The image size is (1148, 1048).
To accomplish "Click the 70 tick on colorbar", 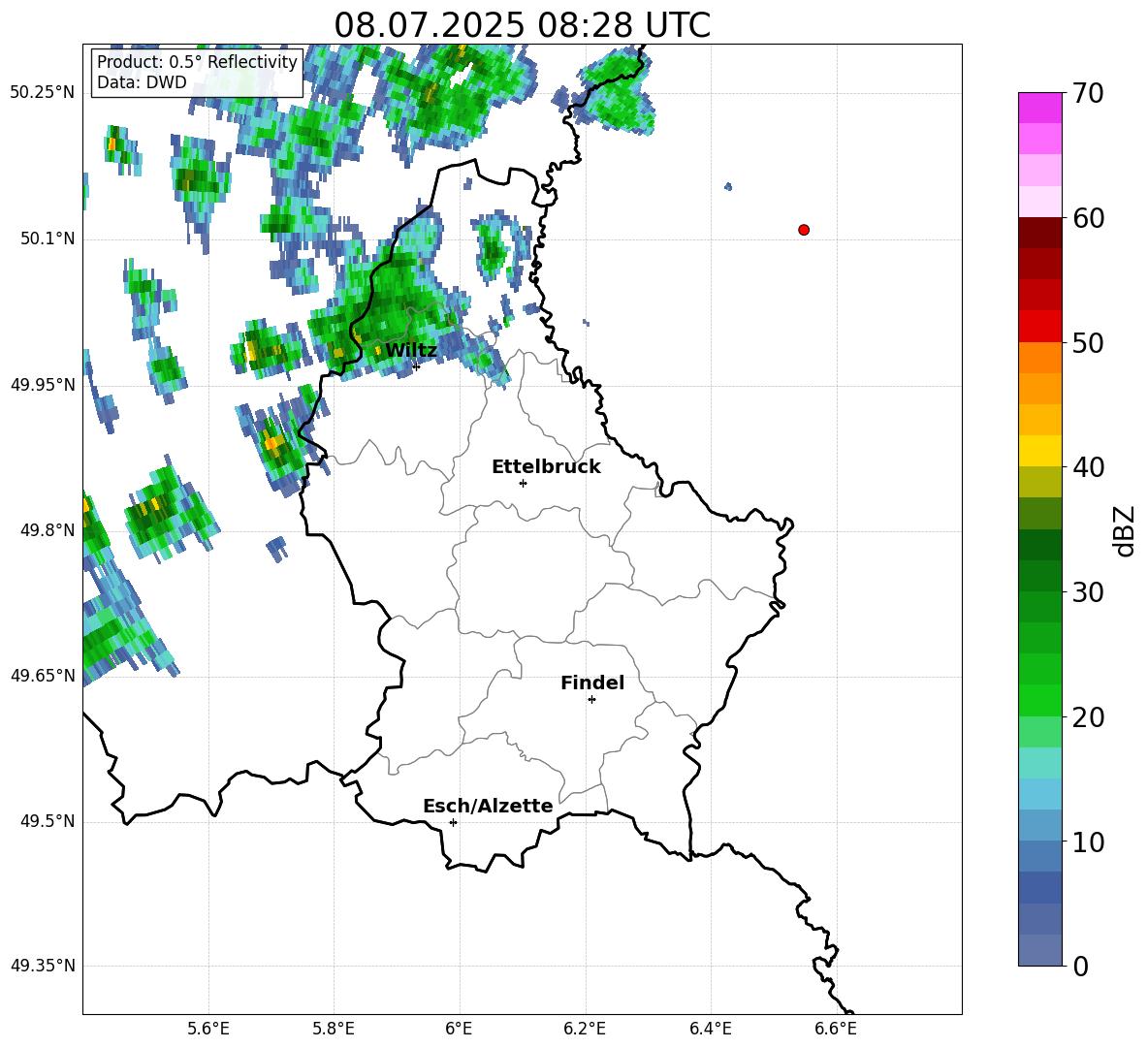I will (x=1088, y=94).
